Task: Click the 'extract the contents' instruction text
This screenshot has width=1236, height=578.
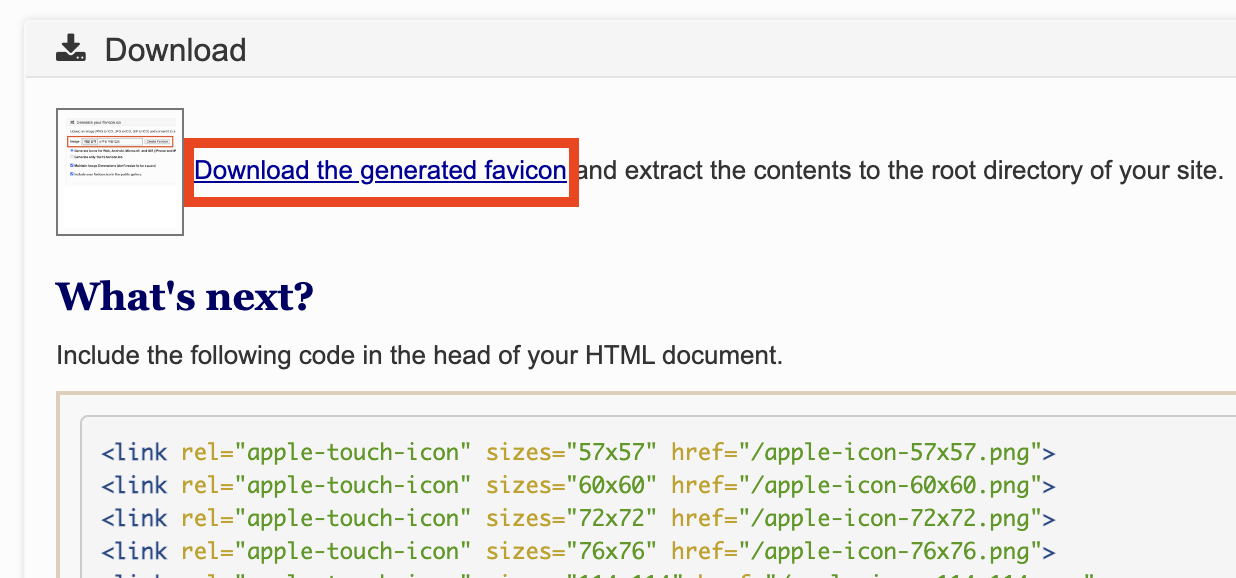Action: pyautogui.click(x=900, y=171)
